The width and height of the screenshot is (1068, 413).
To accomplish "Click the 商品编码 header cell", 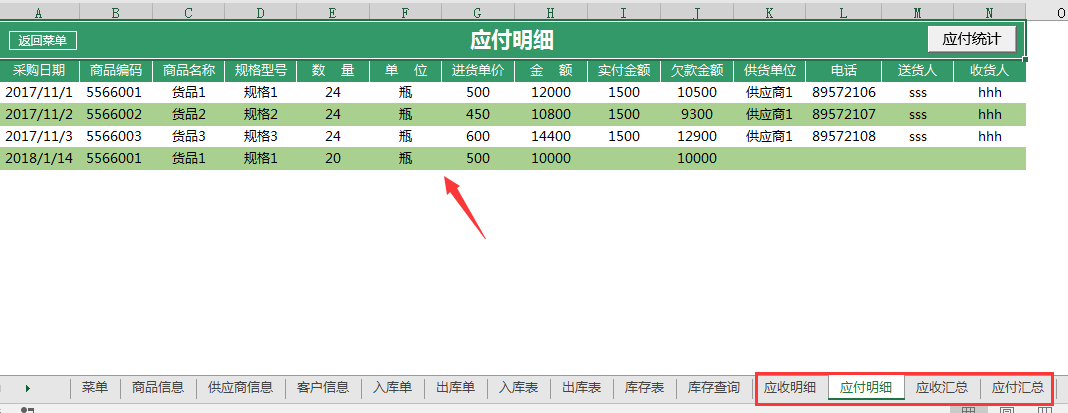I will pyautogui.click(x=116, y=70).
